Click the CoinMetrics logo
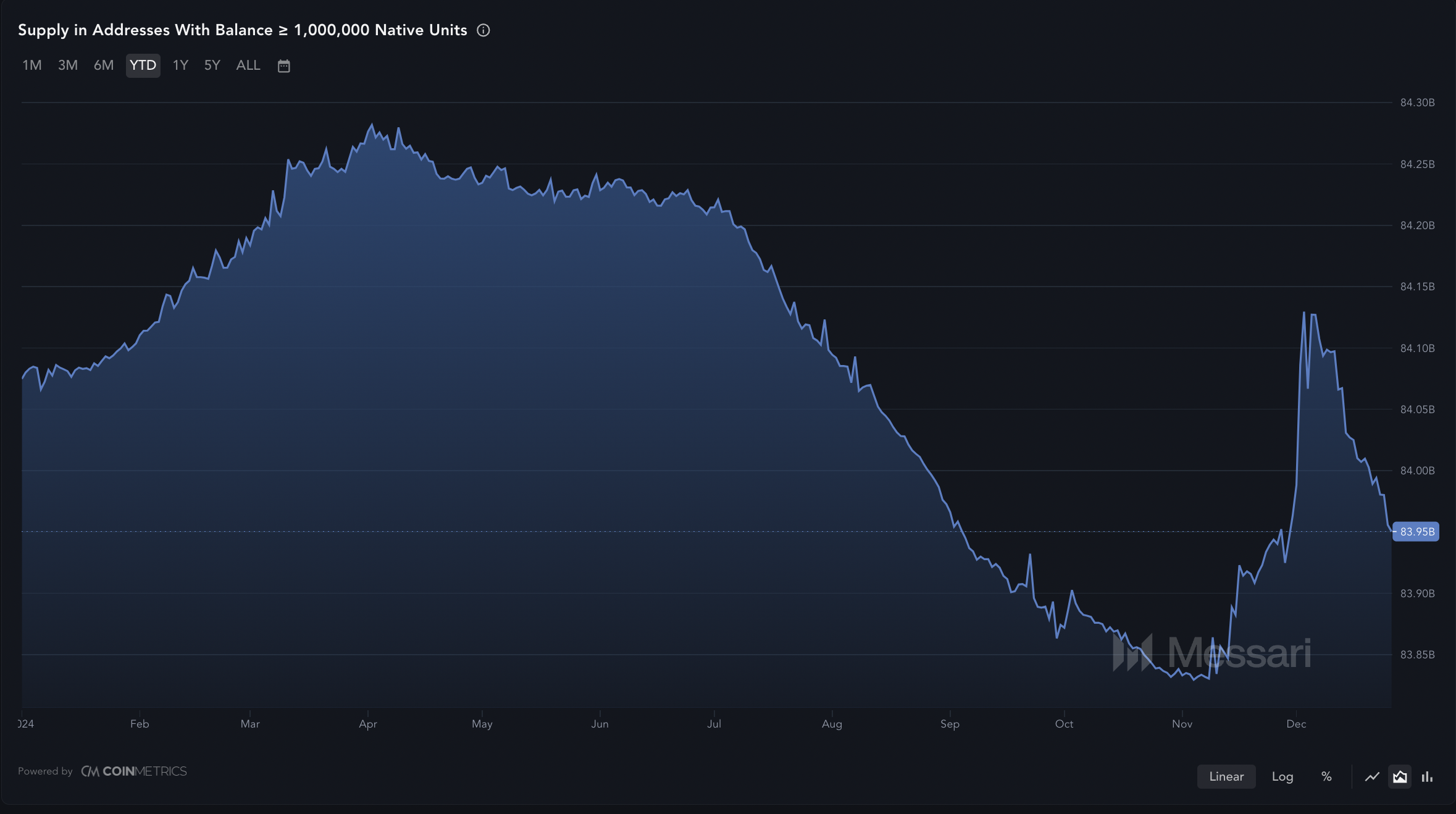This screenshot has height=814, width=1456. coord(134,771)
